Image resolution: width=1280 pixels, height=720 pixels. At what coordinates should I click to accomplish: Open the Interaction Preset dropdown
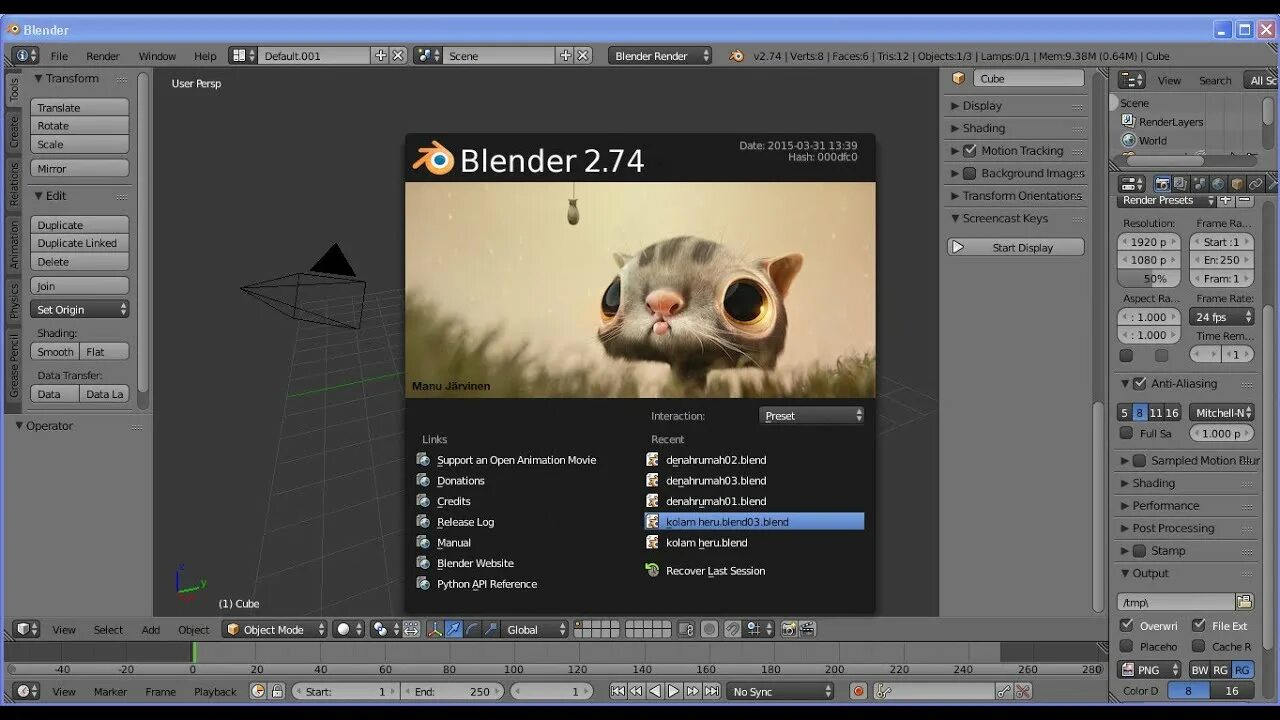click(x=811, y=415)
